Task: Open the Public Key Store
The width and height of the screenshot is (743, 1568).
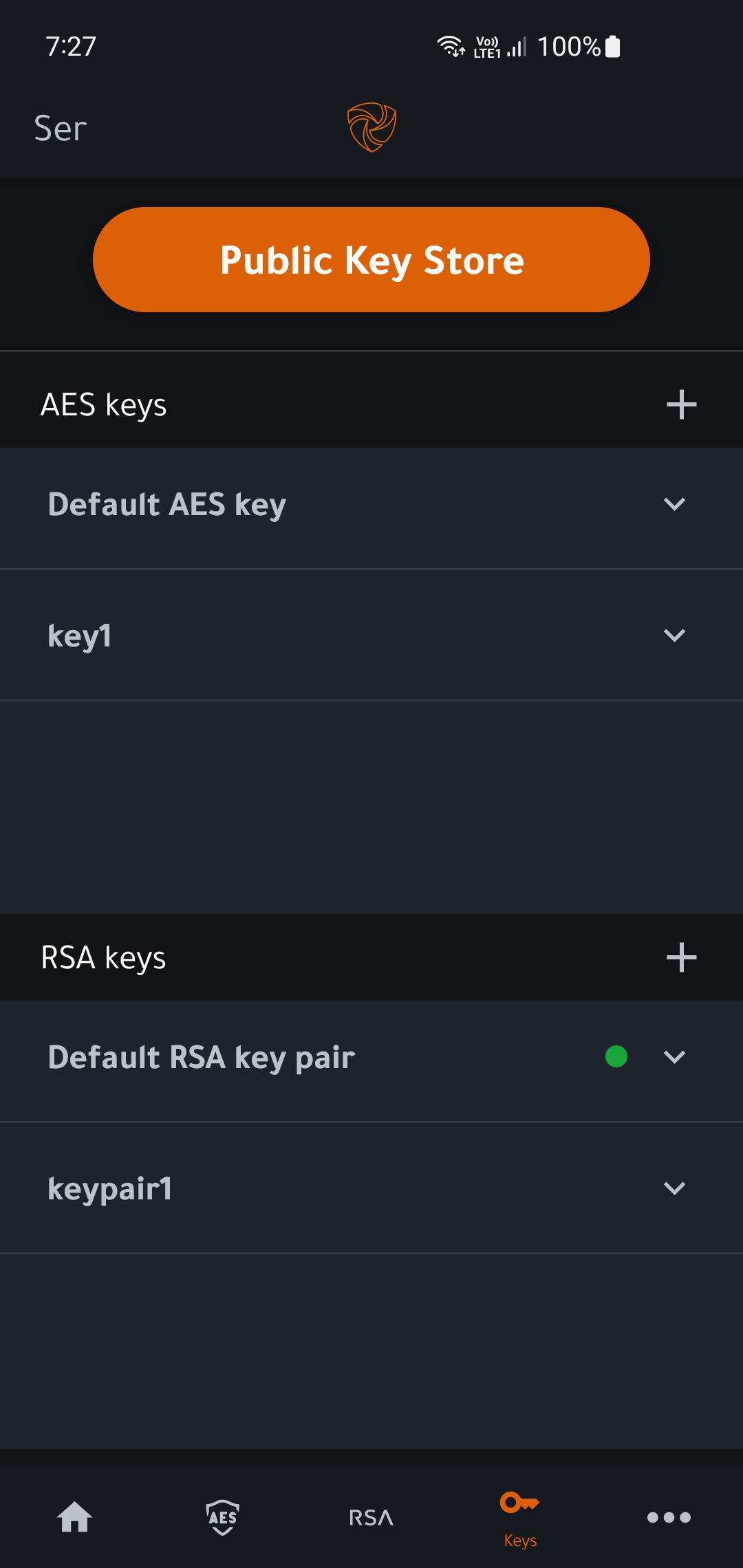Action: [x=371, y=260]
